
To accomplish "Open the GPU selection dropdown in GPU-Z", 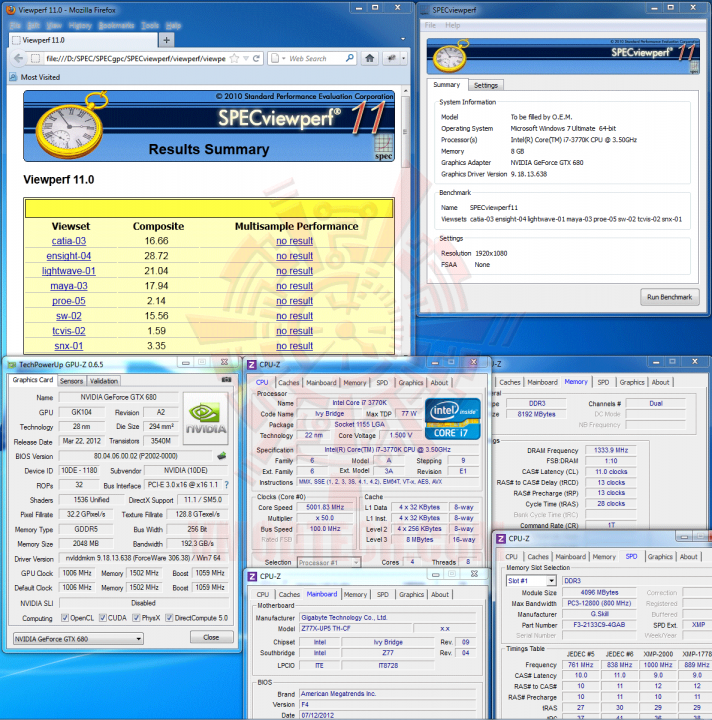I will pos(78,639).
